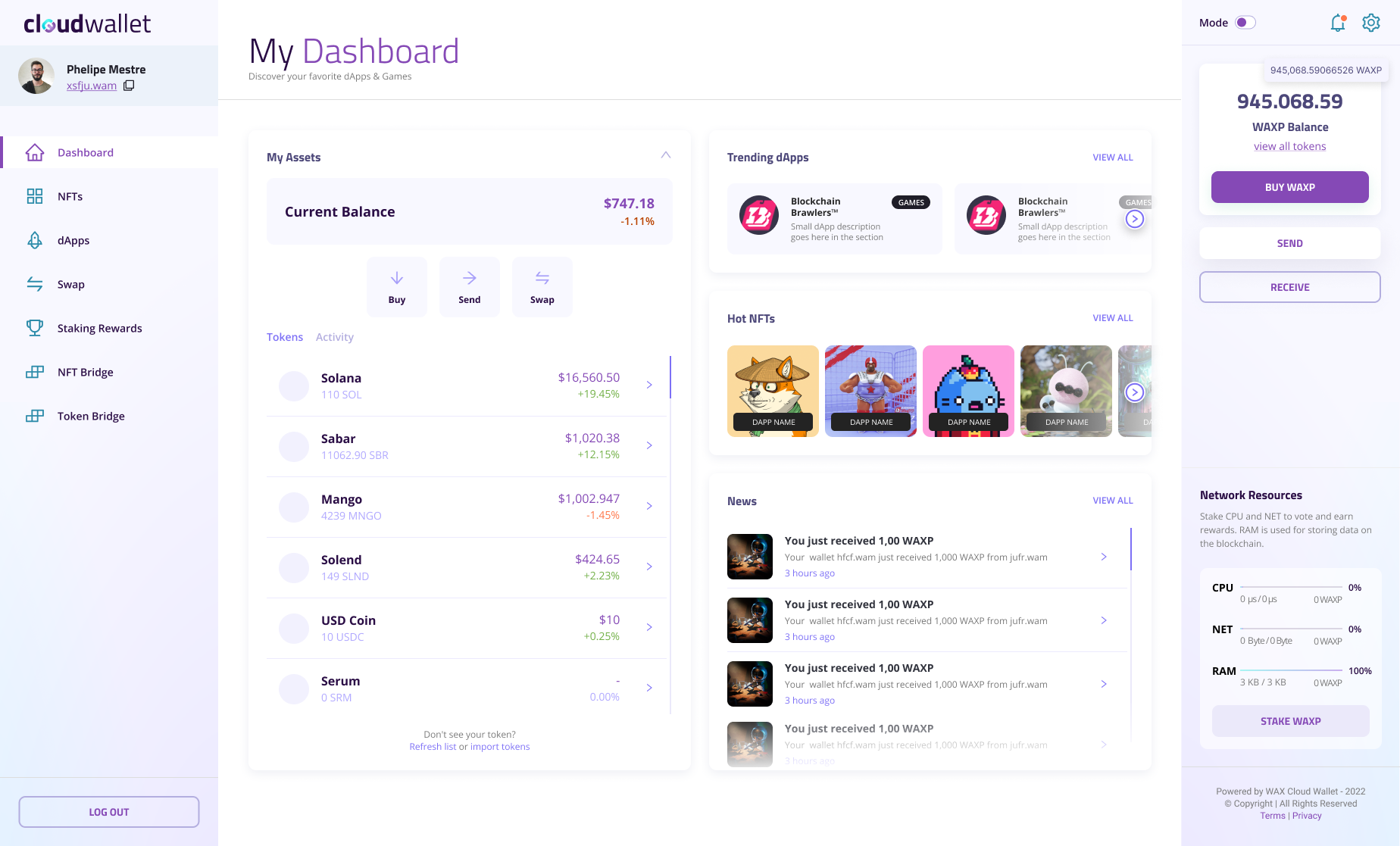This screenshot has width=1400, height=846.
Task: Advance the Trending dApps carousel arrow
Action: tap(1134, 219)
